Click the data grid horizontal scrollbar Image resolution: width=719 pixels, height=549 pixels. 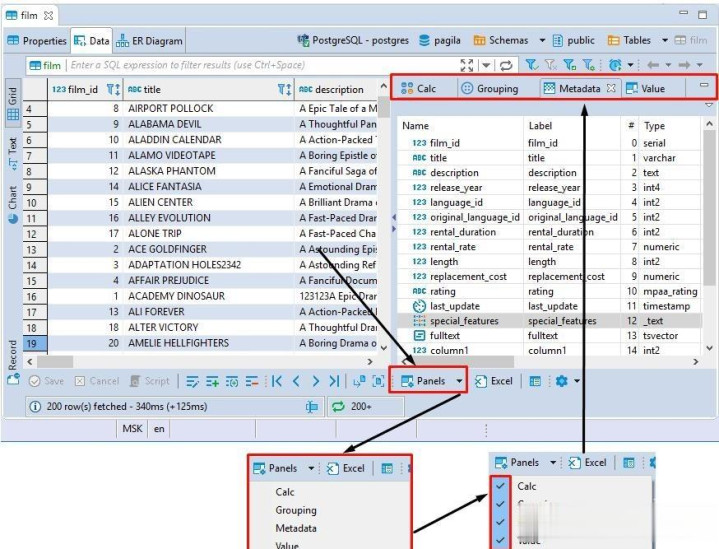(200, 359)
